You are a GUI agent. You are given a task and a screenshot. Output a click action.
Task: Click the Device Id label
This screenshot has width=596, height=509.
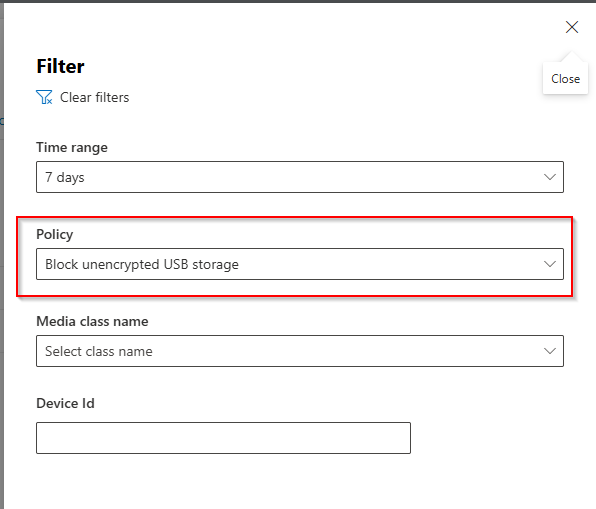tap(65, 403)
